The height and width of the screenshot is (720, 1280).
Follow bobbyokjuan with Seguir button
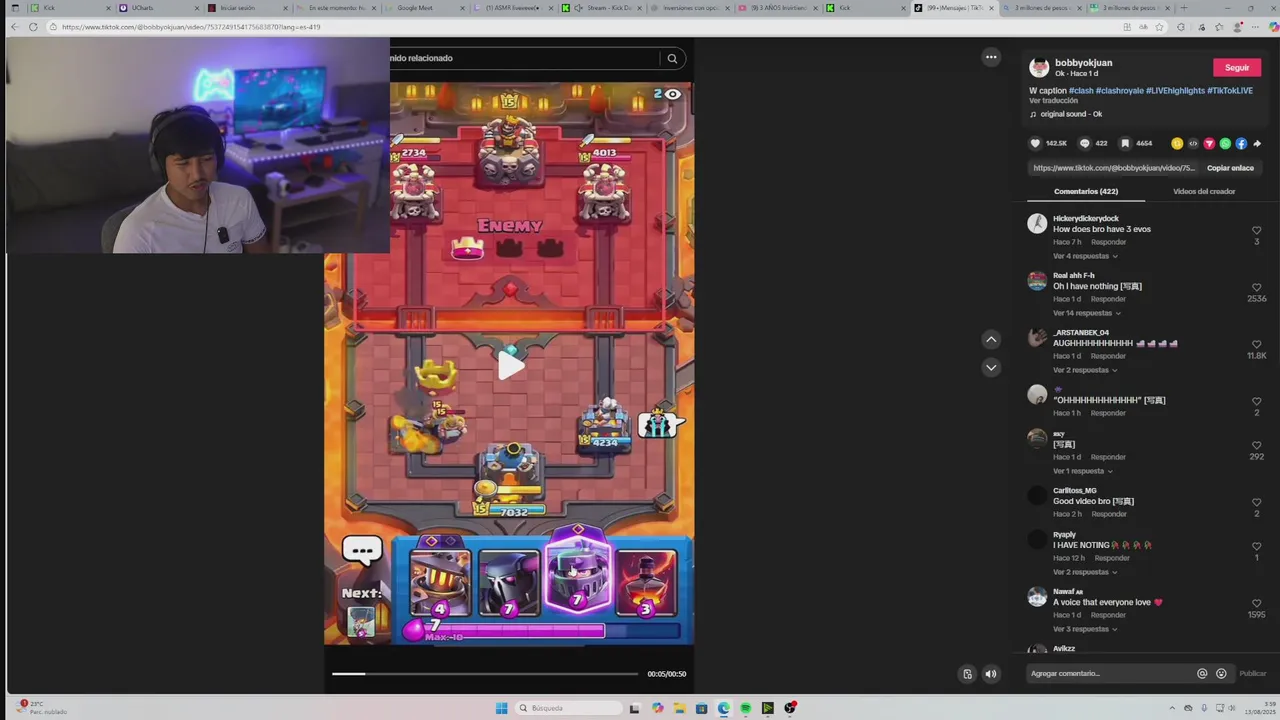click(x=1237, y=67)
